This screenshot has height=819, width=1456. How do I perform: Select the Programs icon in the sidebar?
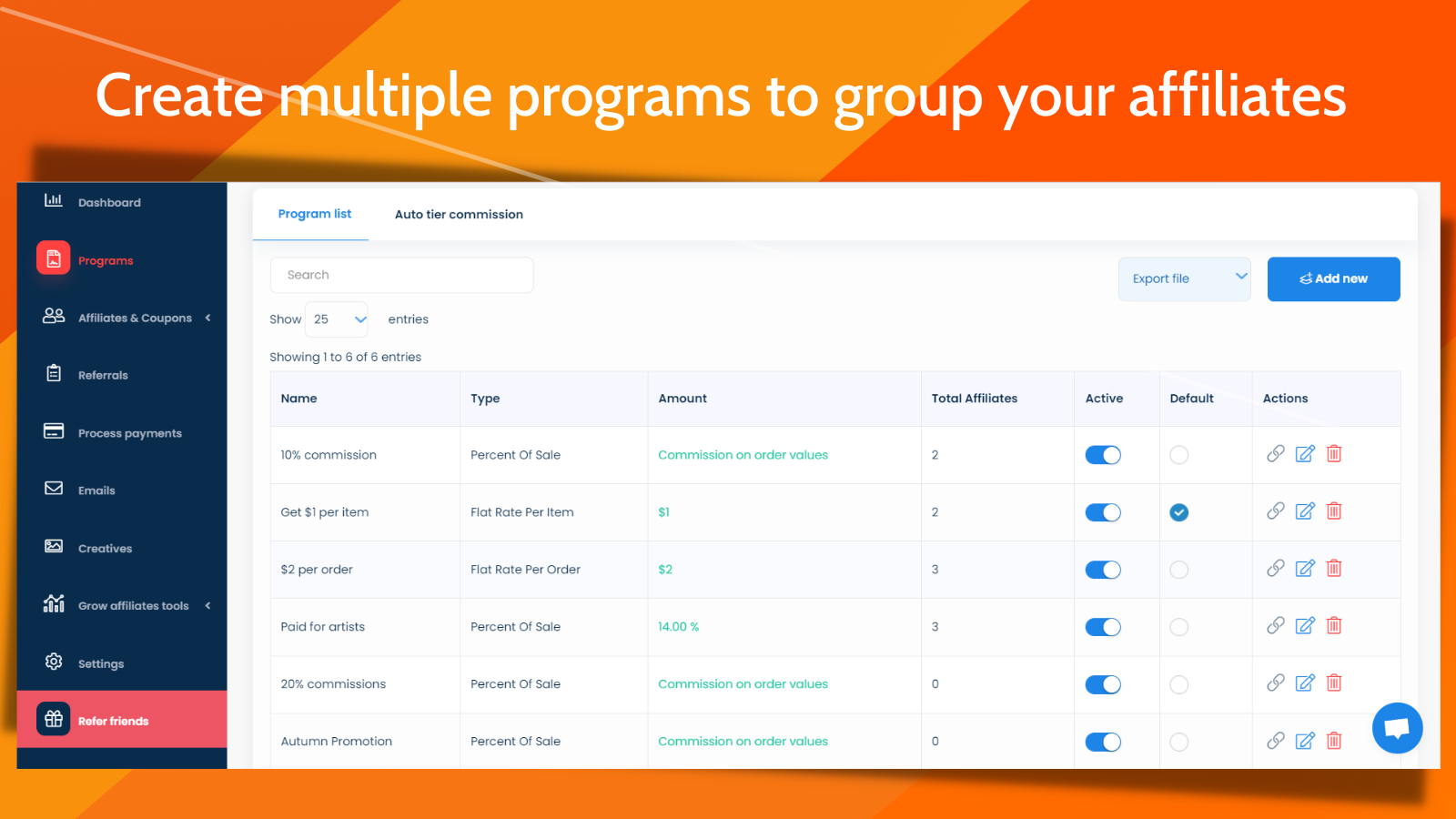53,258
